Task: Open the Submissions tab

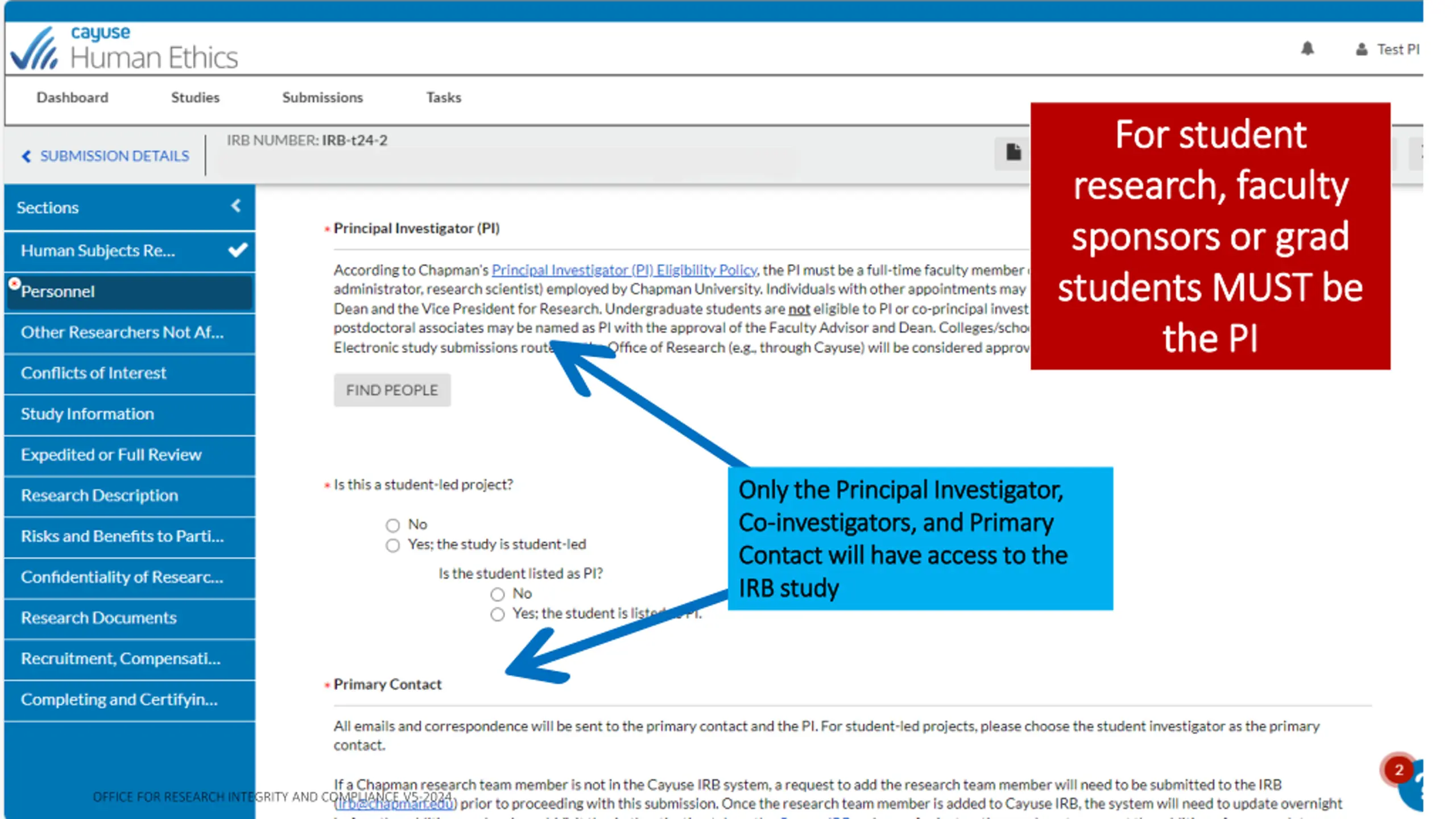Action: coord(322,97)
